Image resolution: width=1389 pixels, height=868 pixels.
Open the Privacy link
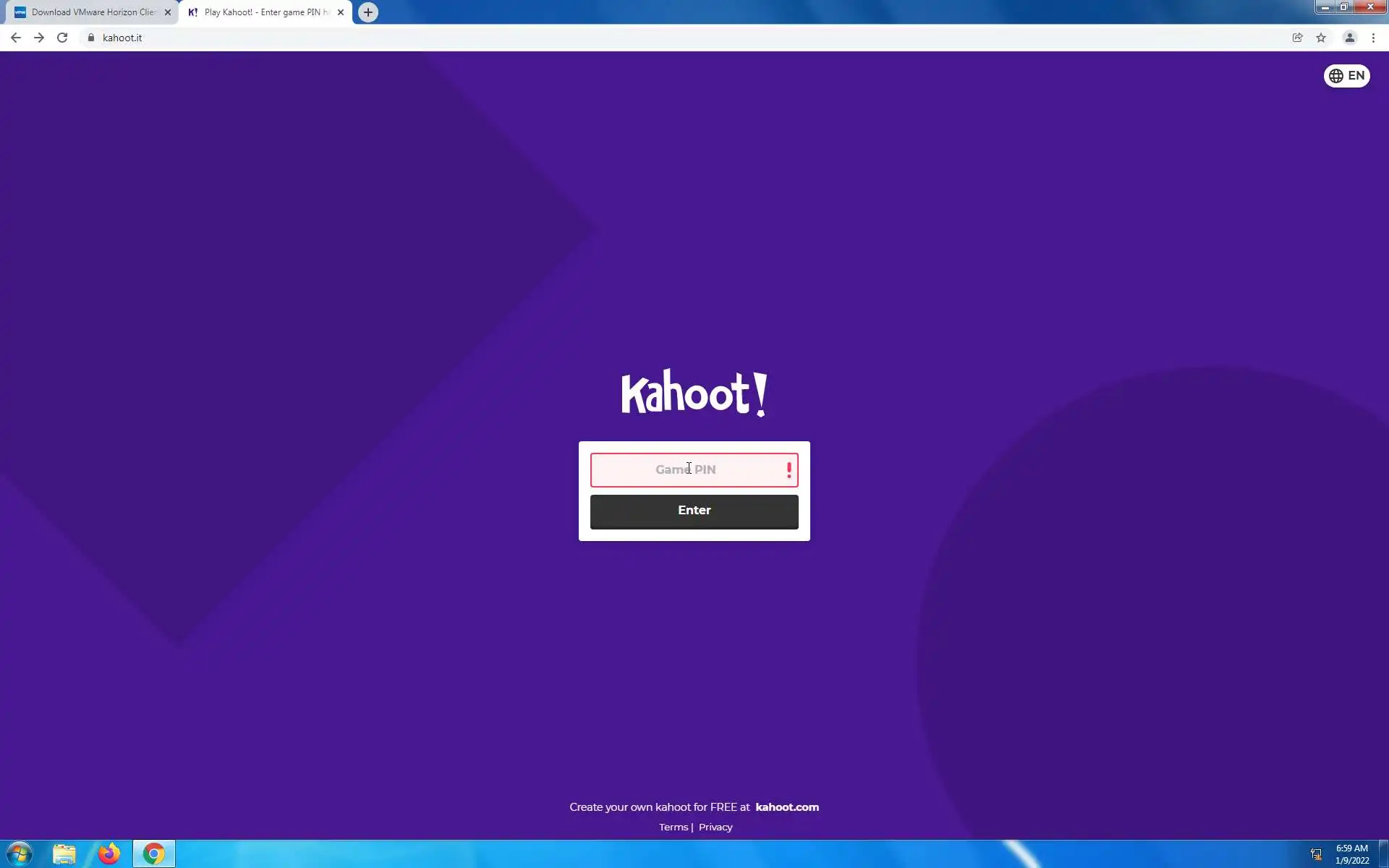pyautogui.click(x=715, y=827)
